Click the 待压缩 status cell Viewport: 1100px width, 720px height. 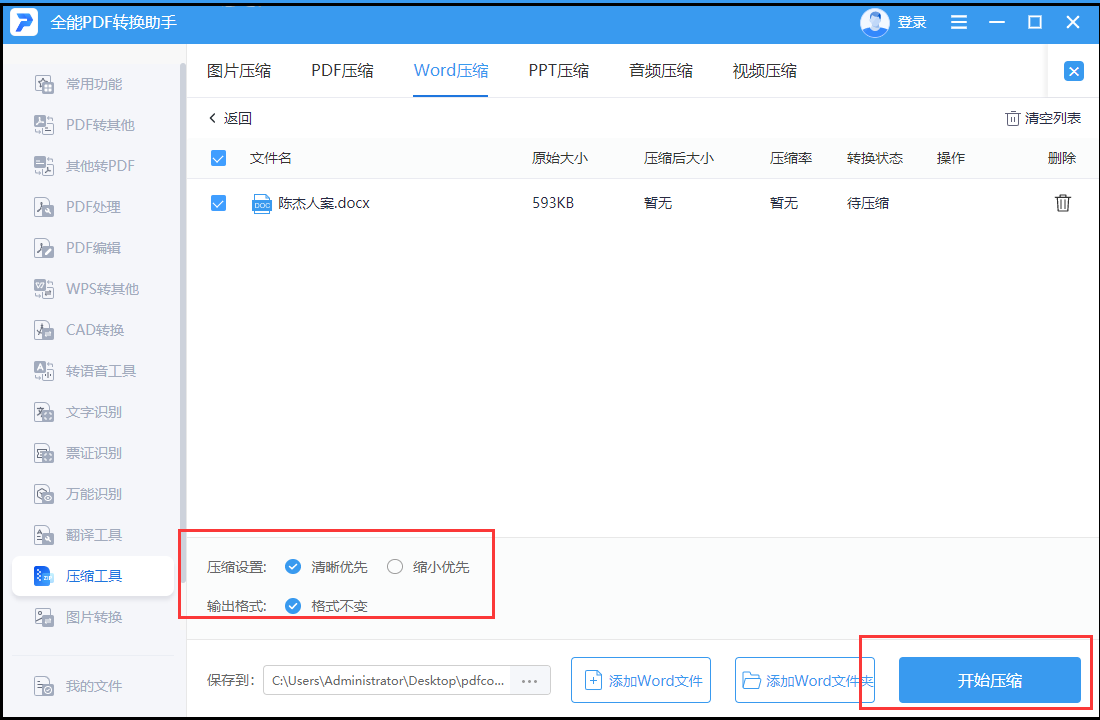(868, 204)
